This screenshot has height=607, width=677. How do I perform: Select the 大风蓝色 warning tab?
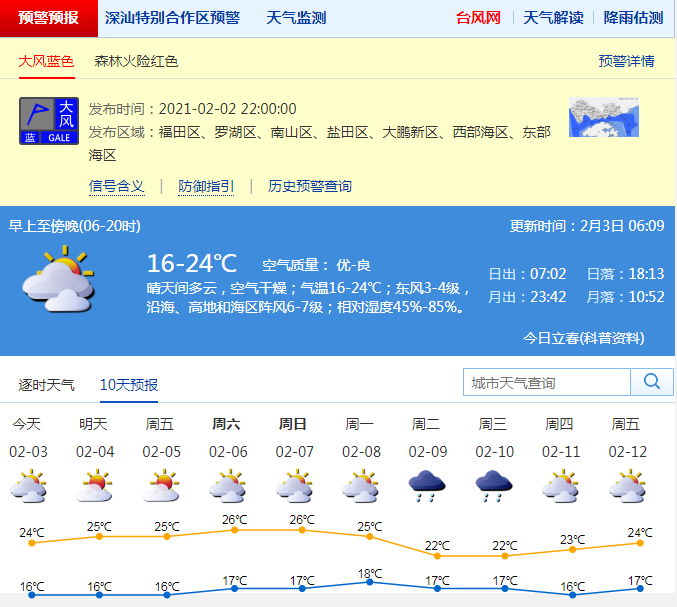point(46,61)
